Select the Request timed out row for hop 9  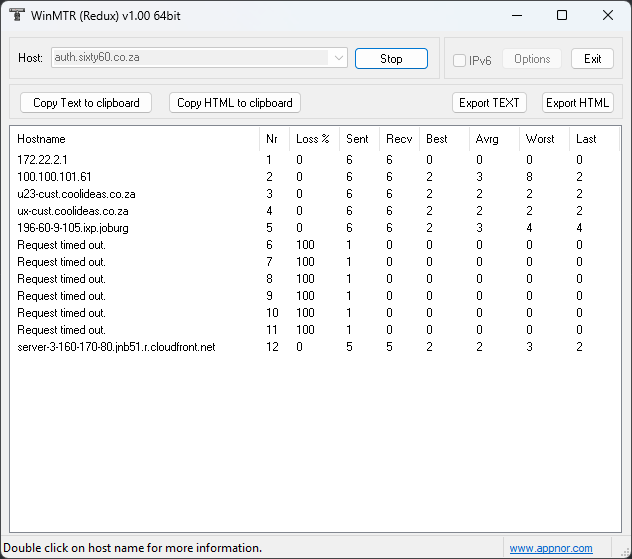(315, 296)
